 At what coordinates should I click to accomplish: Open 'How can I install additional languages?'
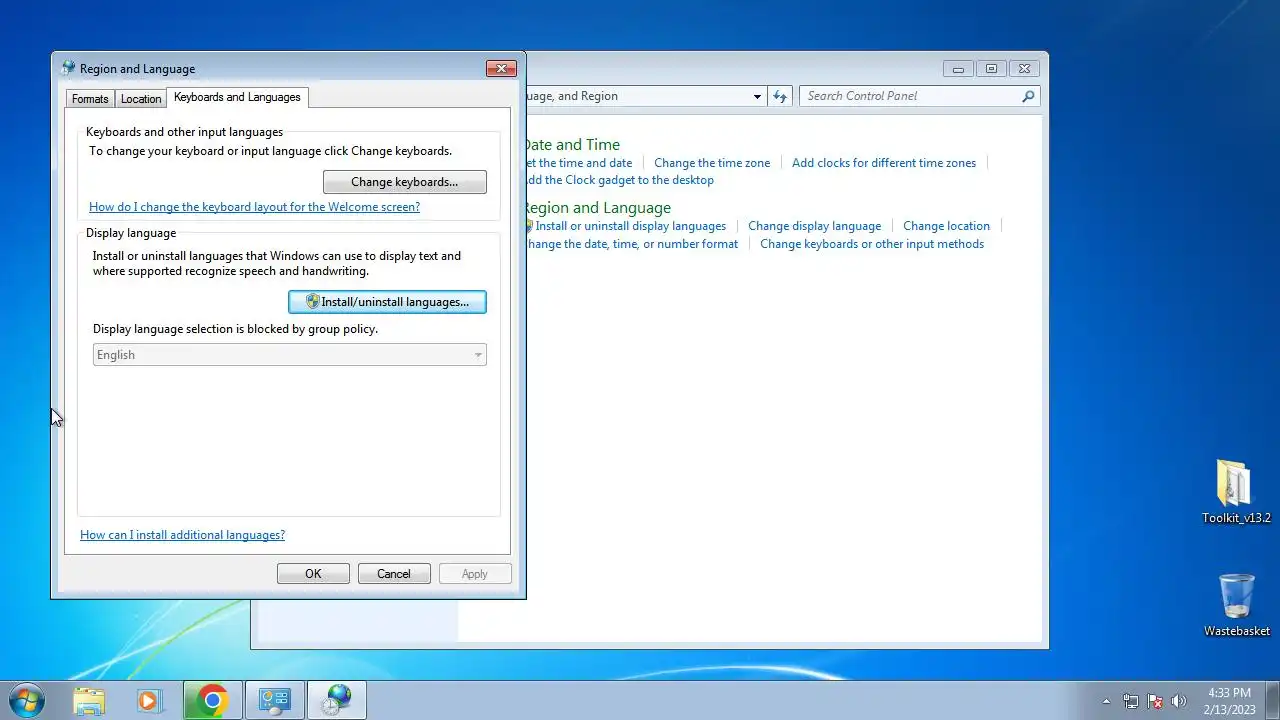[x=182, y=535]
